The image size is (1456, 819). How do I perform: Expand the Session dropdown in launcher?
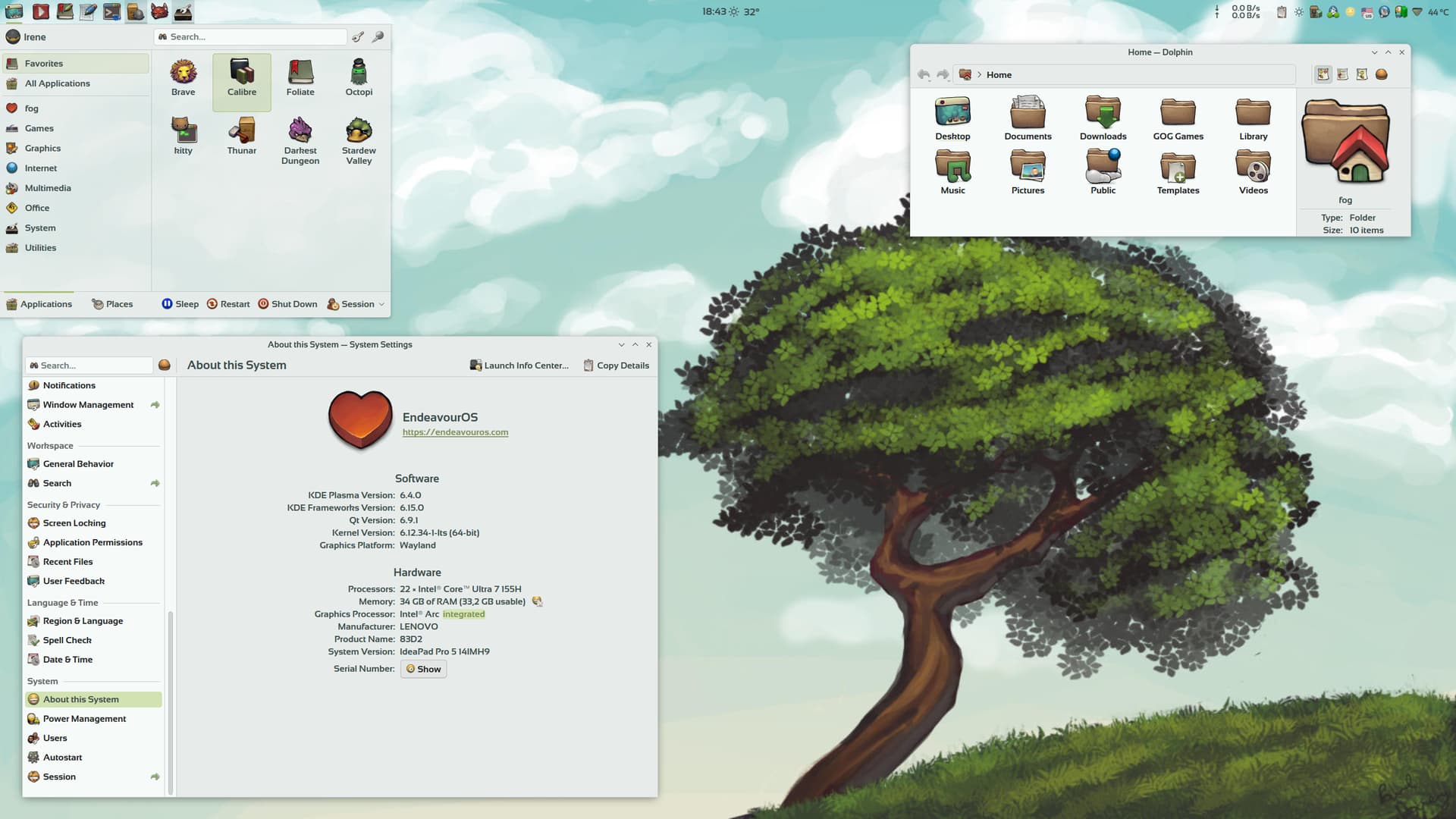coord(356,304)
